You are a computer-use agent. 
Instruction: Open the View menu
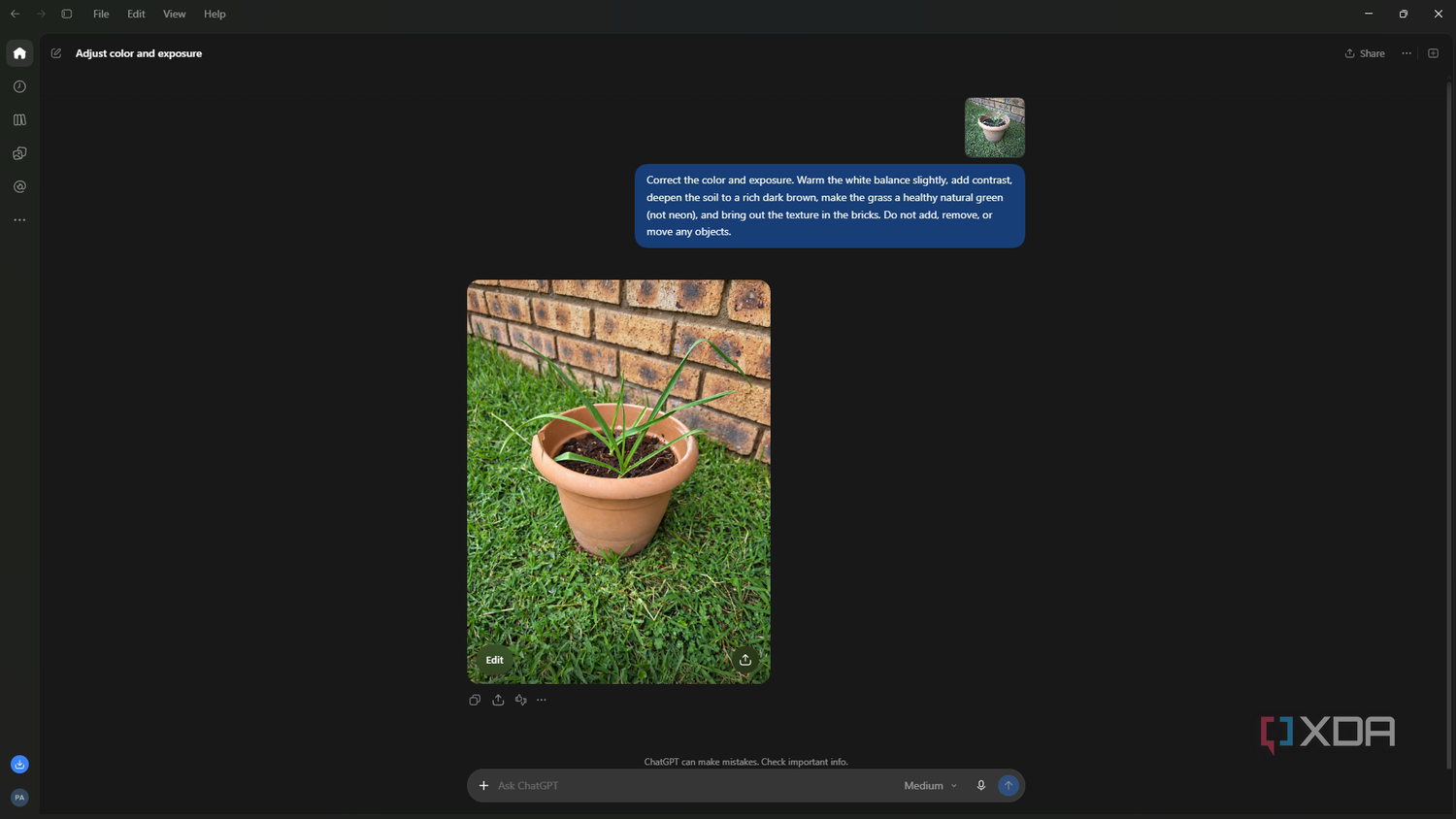175,14
